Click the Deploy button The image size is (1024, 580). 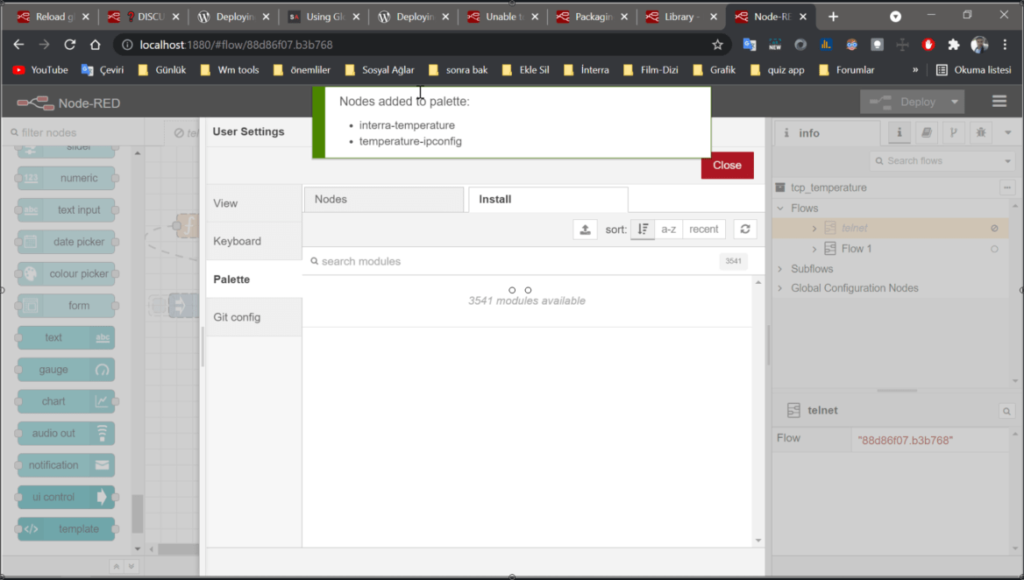[x=903, y=102]
